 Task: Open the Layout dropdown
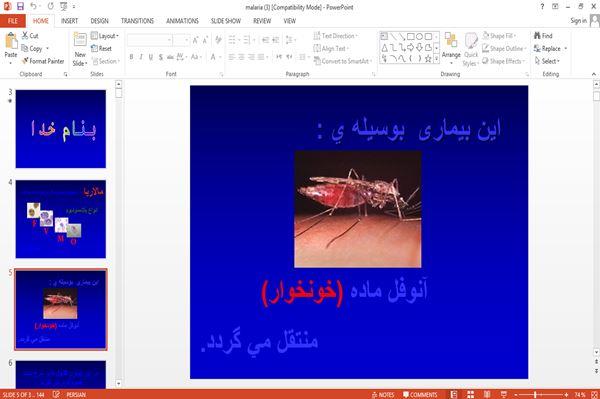pos(105,36)
